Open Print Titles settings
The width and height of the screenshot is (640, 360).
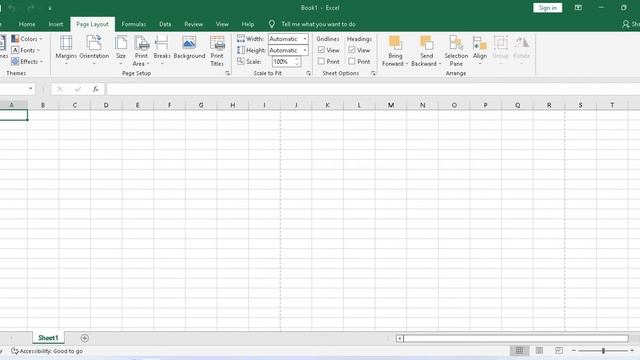pyautogui.click(x=217, y=50)
